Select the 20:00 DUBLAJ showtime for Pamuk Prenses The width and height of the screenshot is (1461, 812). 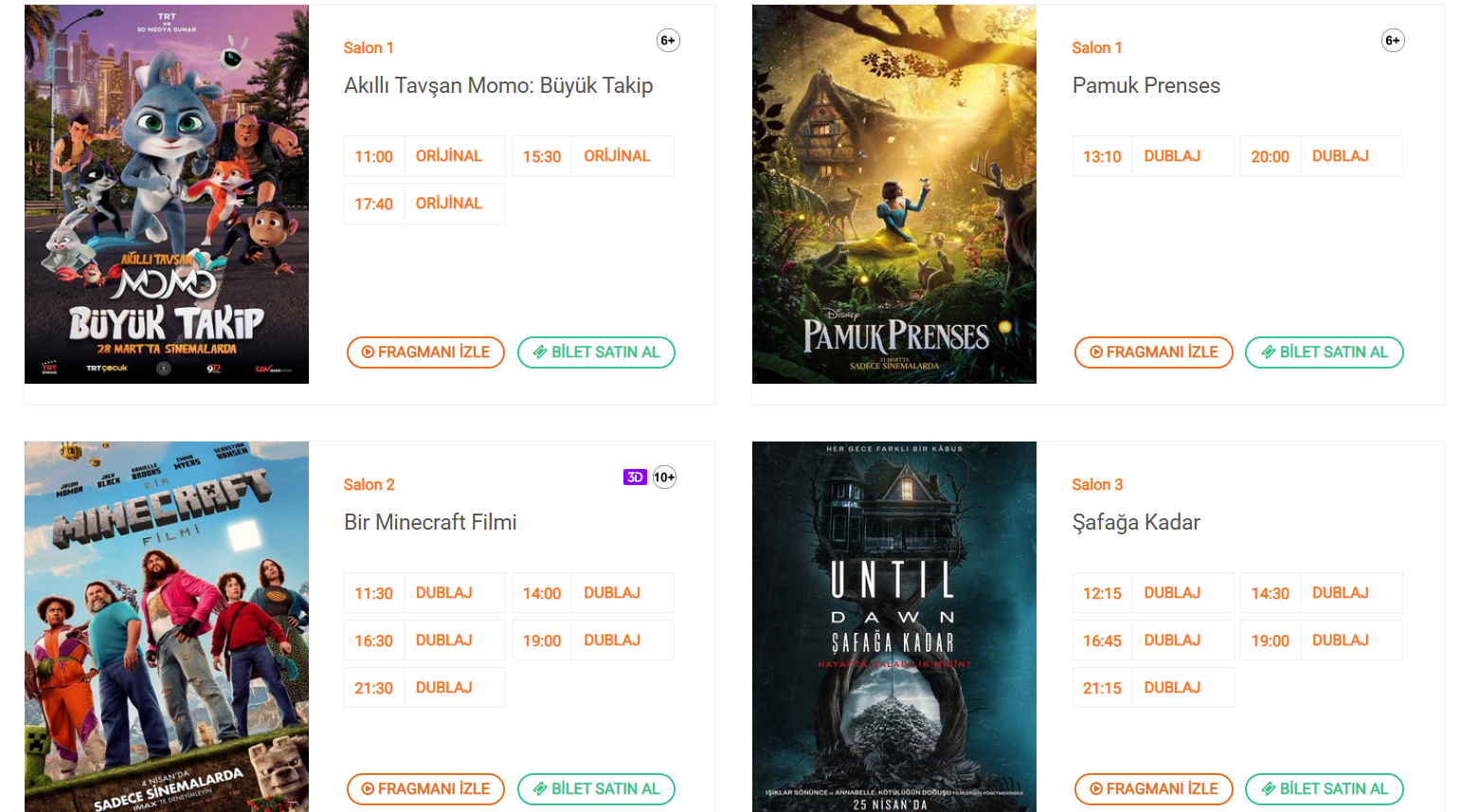pos(1322,156)
